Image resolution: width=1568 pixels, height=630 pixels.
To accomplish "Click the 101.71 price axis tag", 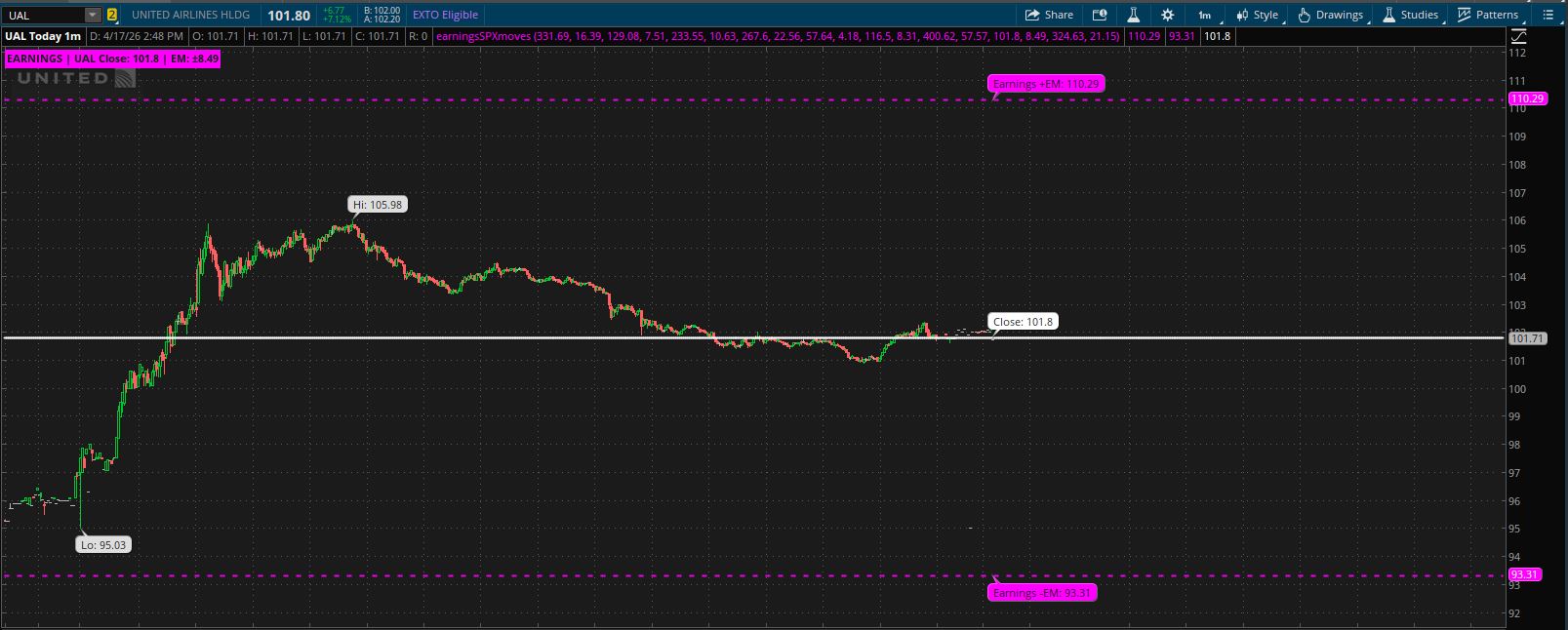I will (1527, 338).
